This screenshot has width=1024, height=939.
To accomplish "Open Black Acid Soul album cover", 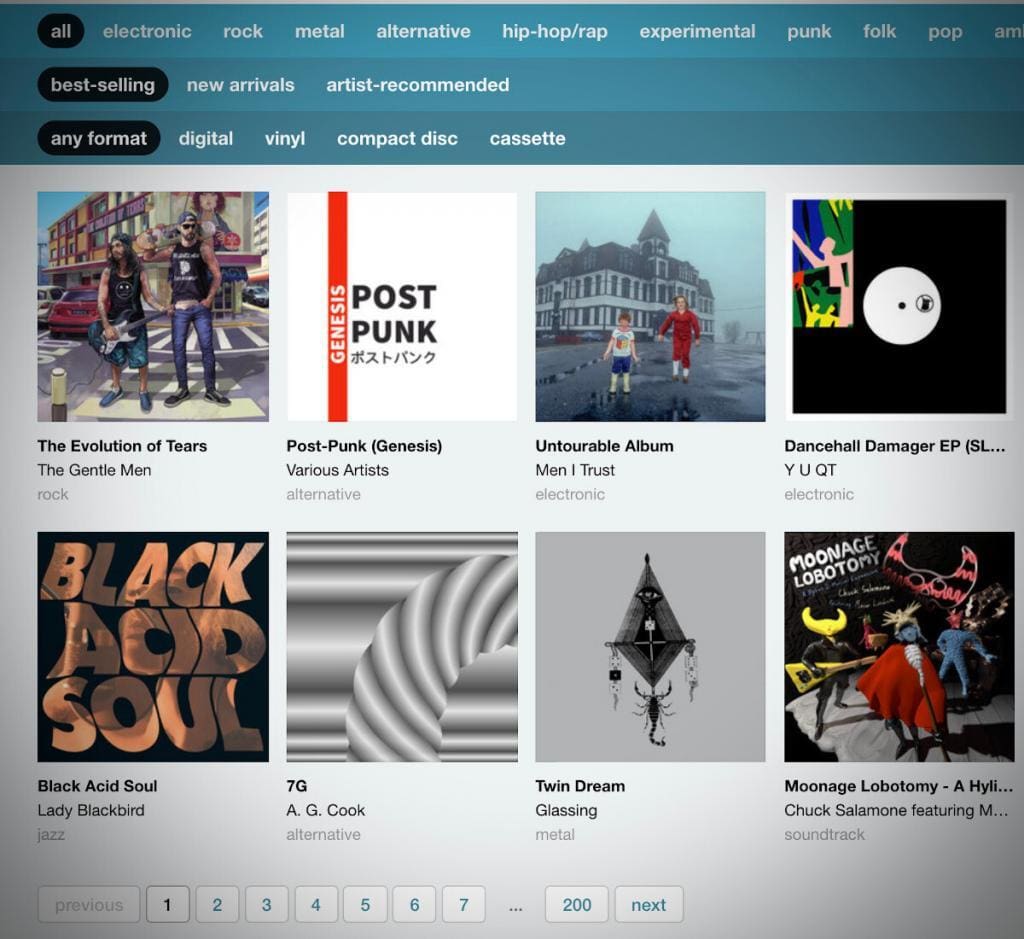I will [x=153, y=646].
